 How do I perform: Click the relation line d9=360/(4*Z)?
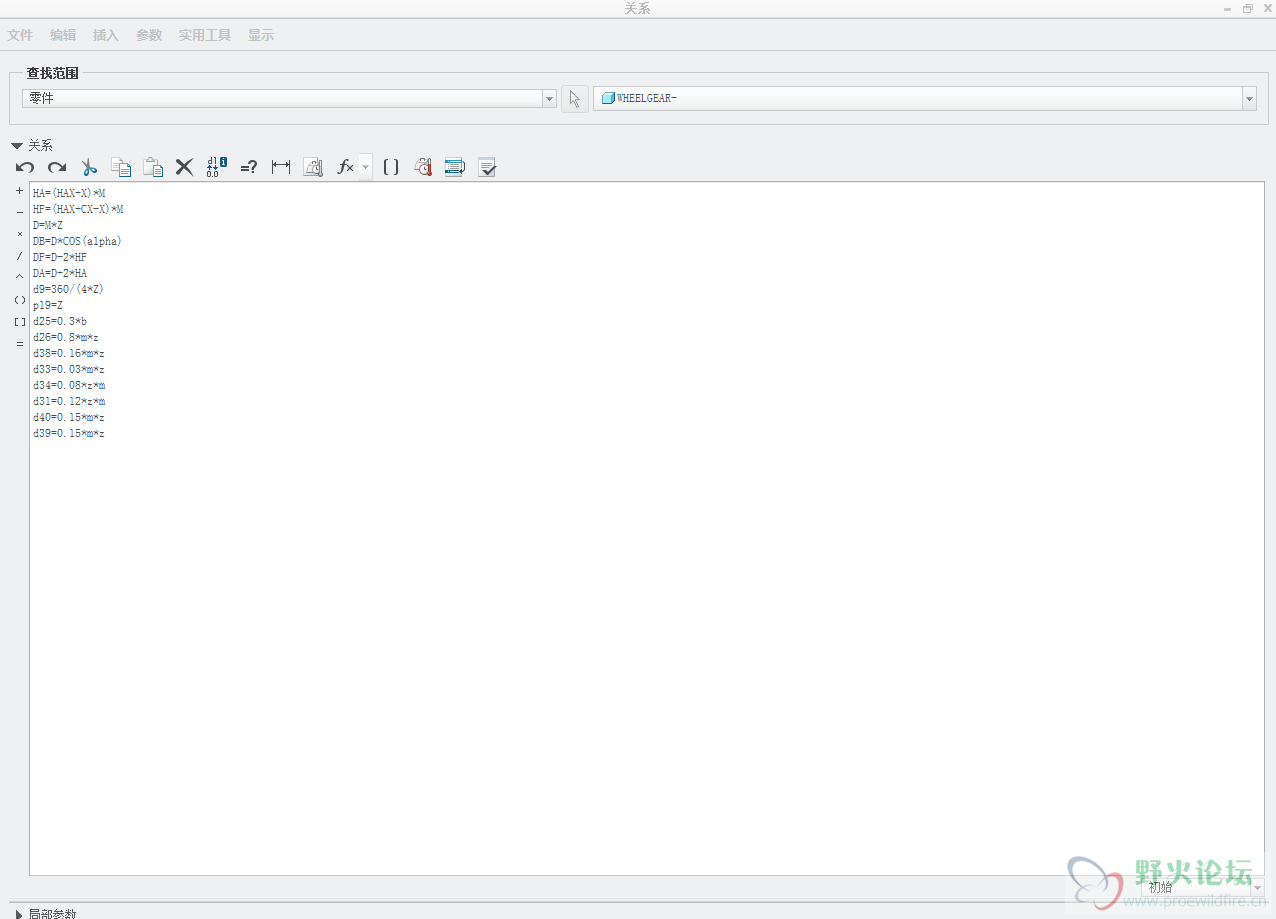pyautogui.click(x=68, y=289)
